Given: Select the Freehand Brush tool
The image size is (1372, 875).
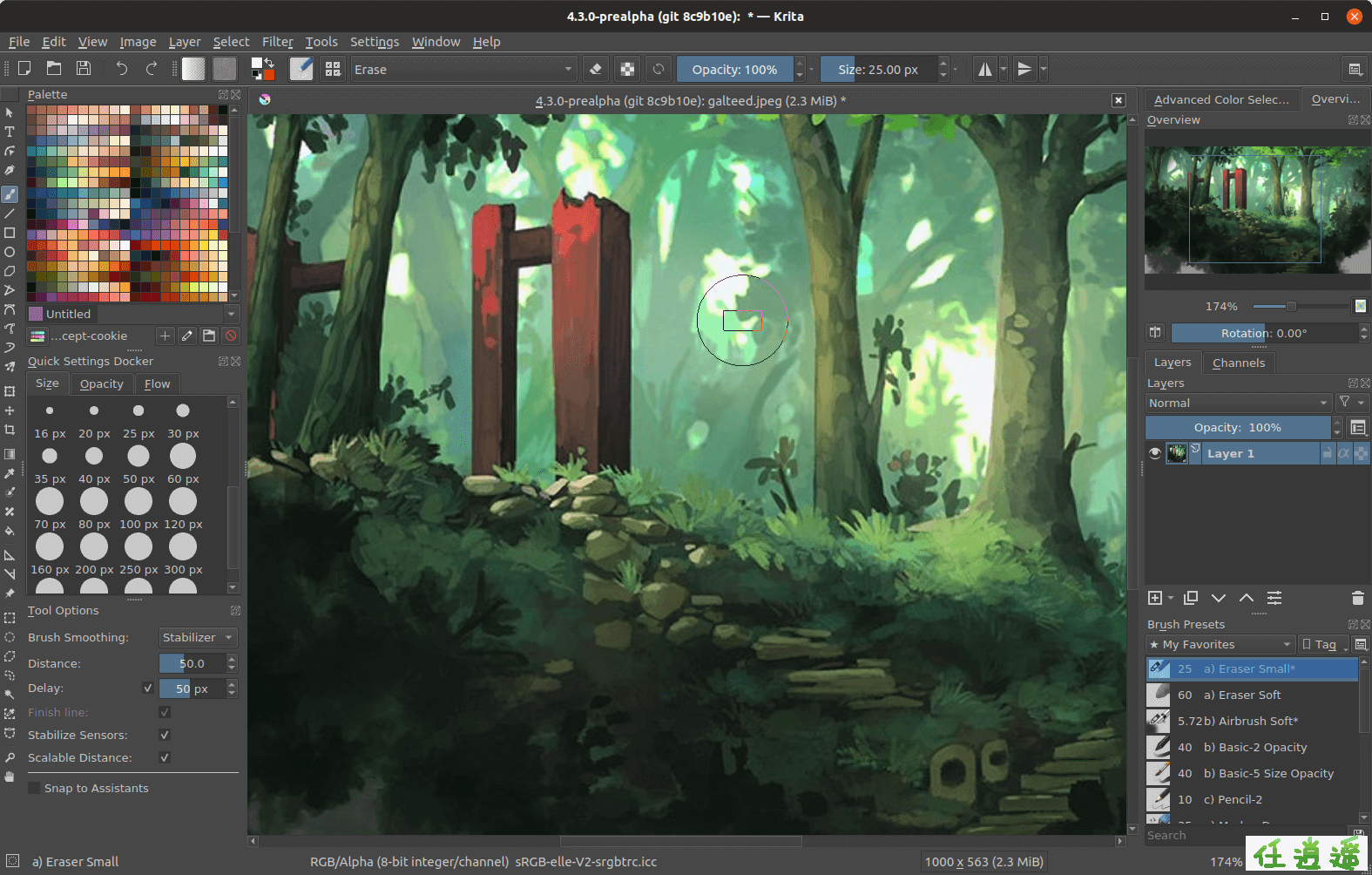Looking at the screenshot, I should [10, 194].
